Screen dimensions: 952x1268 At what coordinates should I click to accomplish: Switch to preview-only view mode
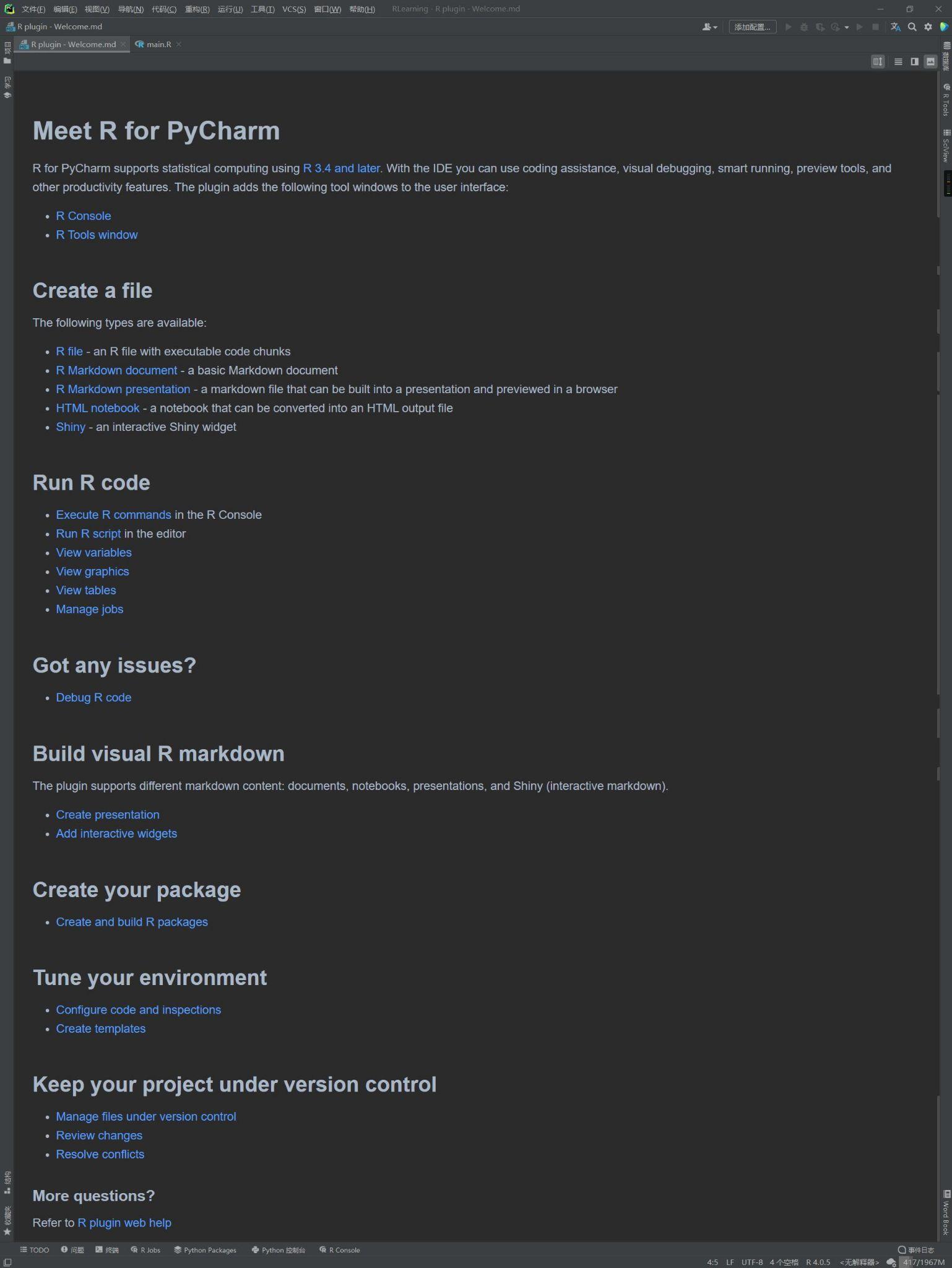pos(930,62)
